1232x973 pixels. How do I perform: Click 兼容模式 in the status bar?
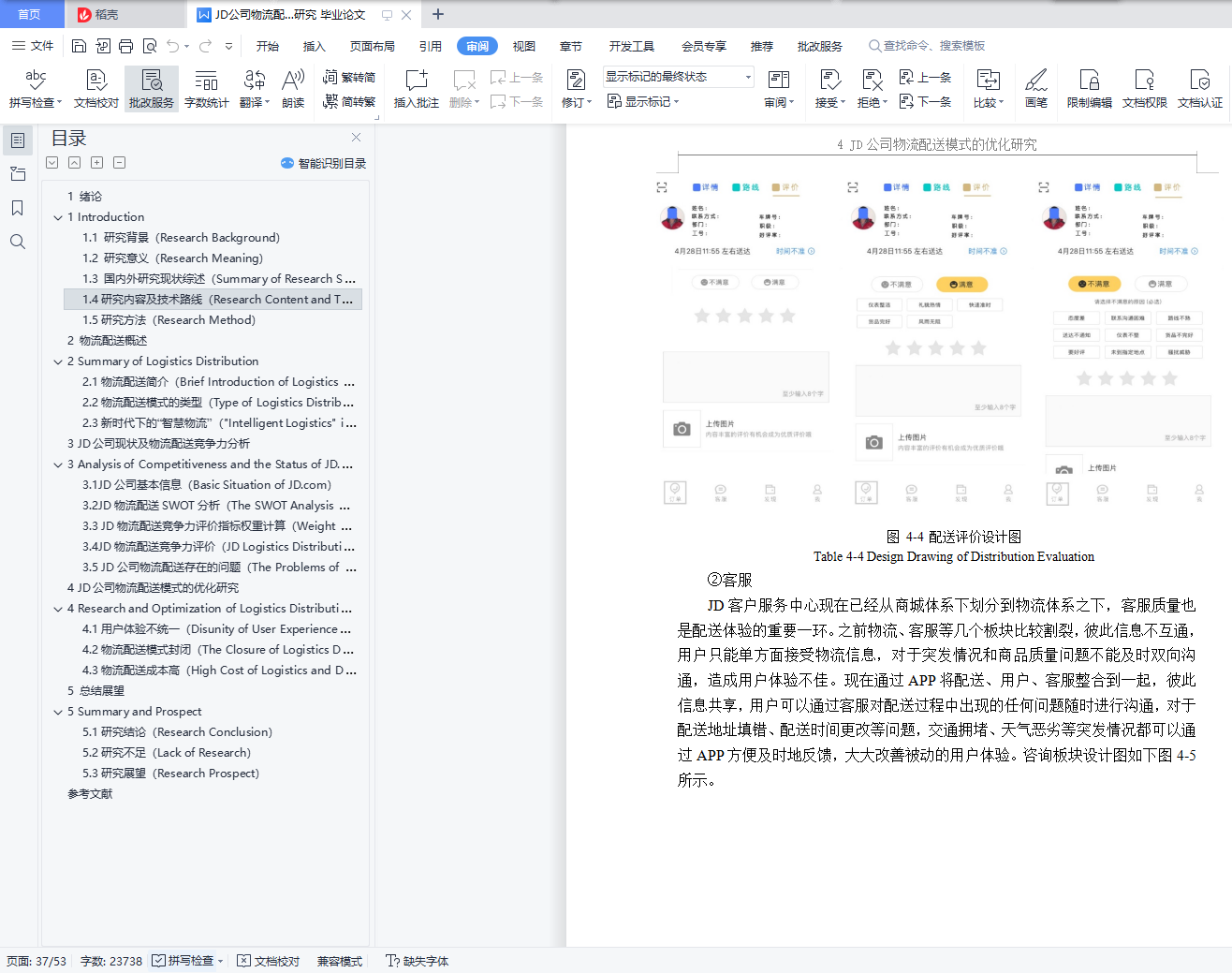[340, 961]
